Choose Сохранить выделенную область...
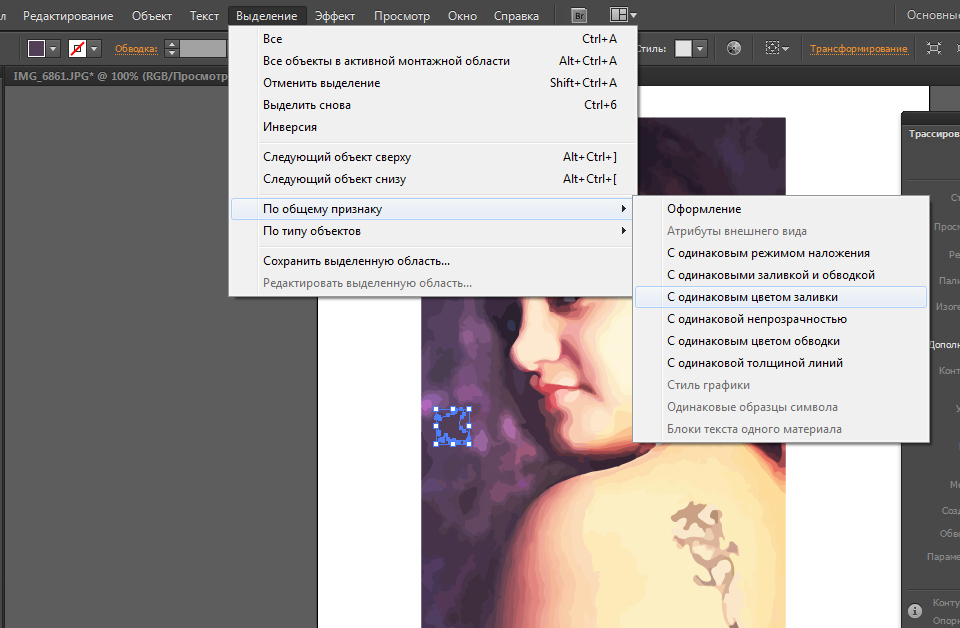The width and height of the screenshot is (960, 628). 432,261
